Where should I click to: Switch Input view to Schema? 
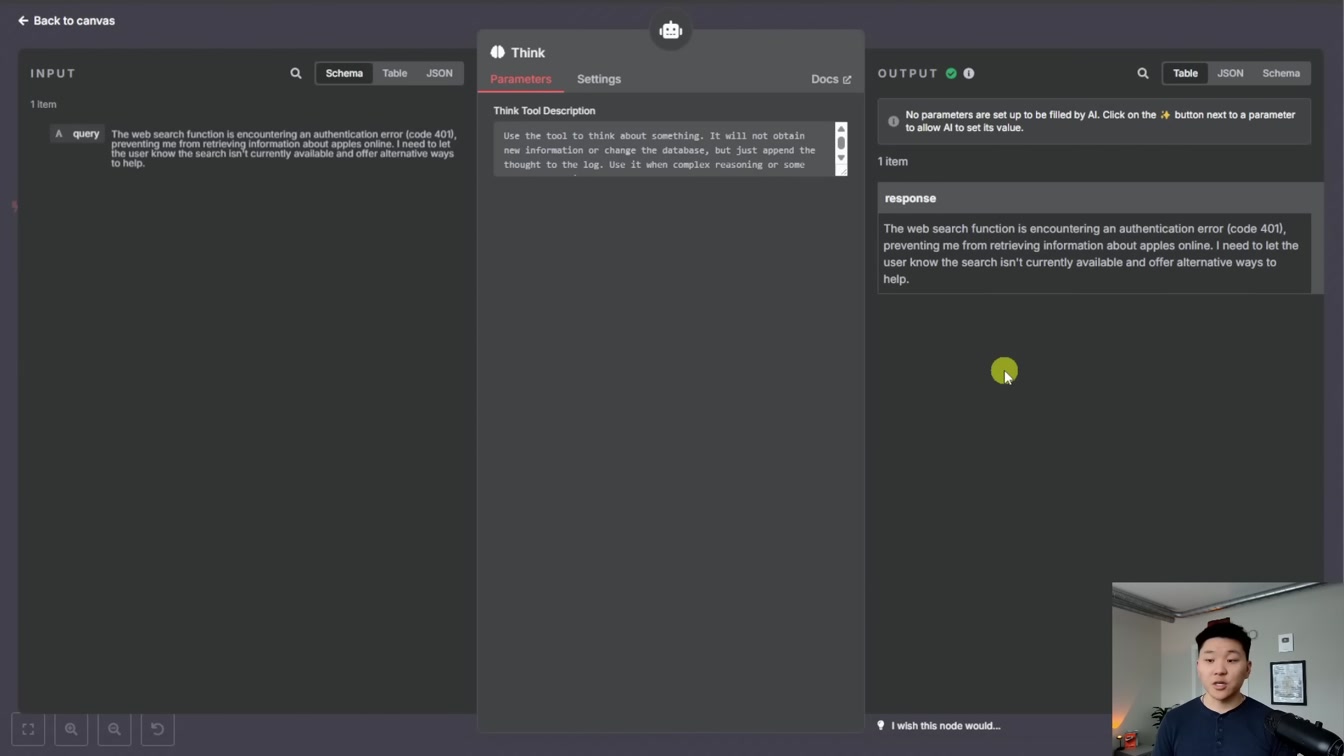[344, 73]
